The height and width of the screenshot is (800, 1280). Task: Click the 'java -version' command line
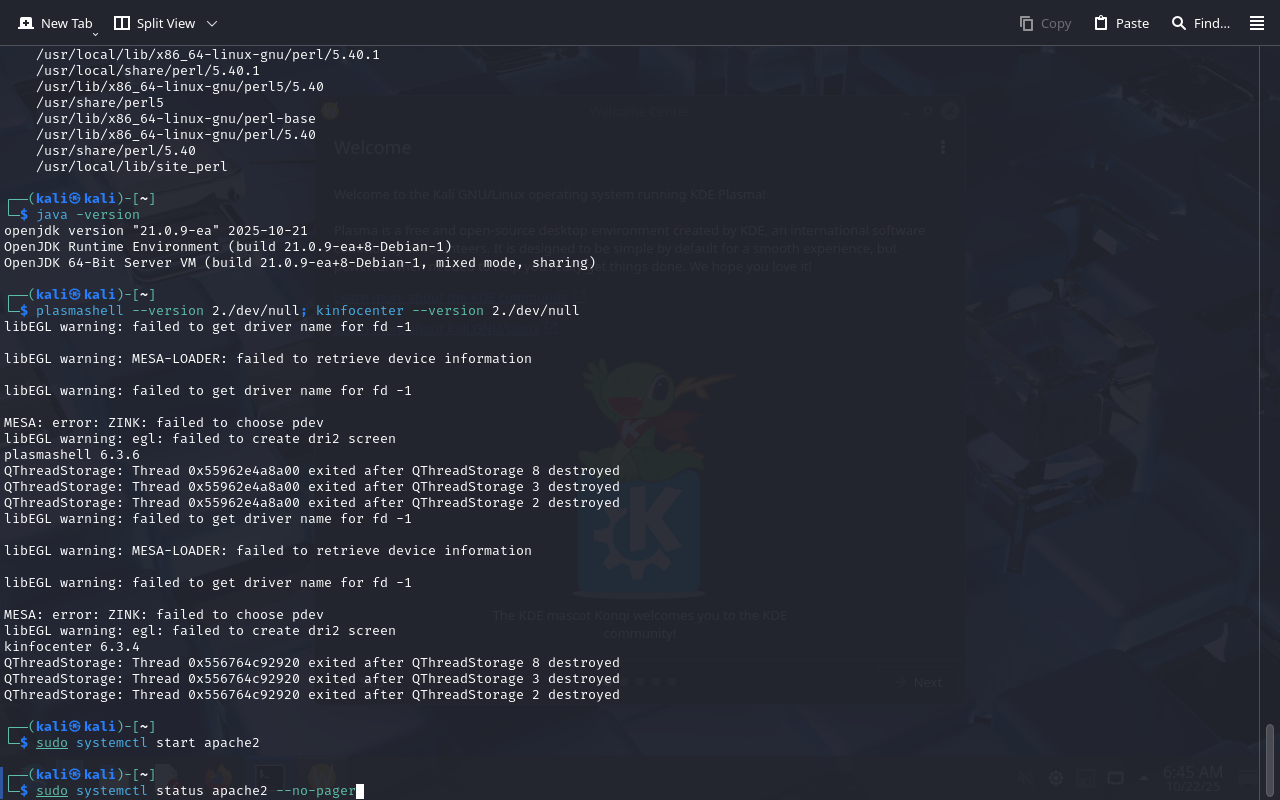click(x=88, y=214)
